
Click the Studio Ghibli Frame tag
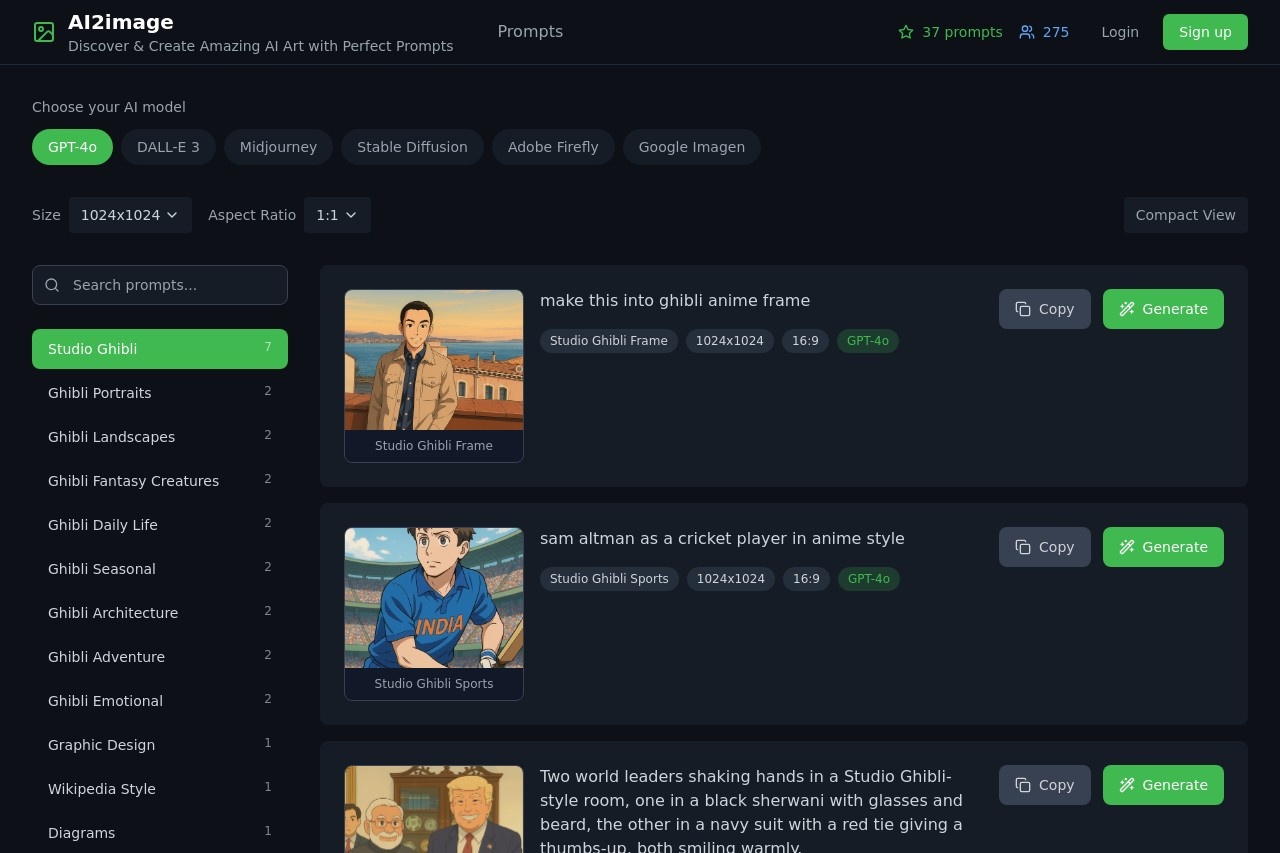point(609,341)
